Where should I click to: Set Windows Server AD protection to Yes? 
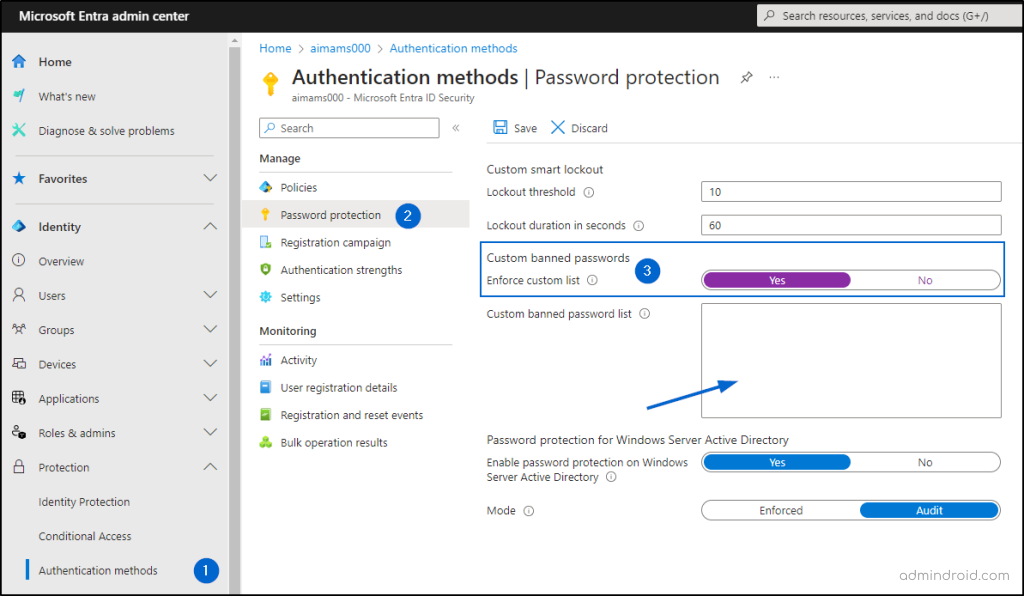(776, 462)
